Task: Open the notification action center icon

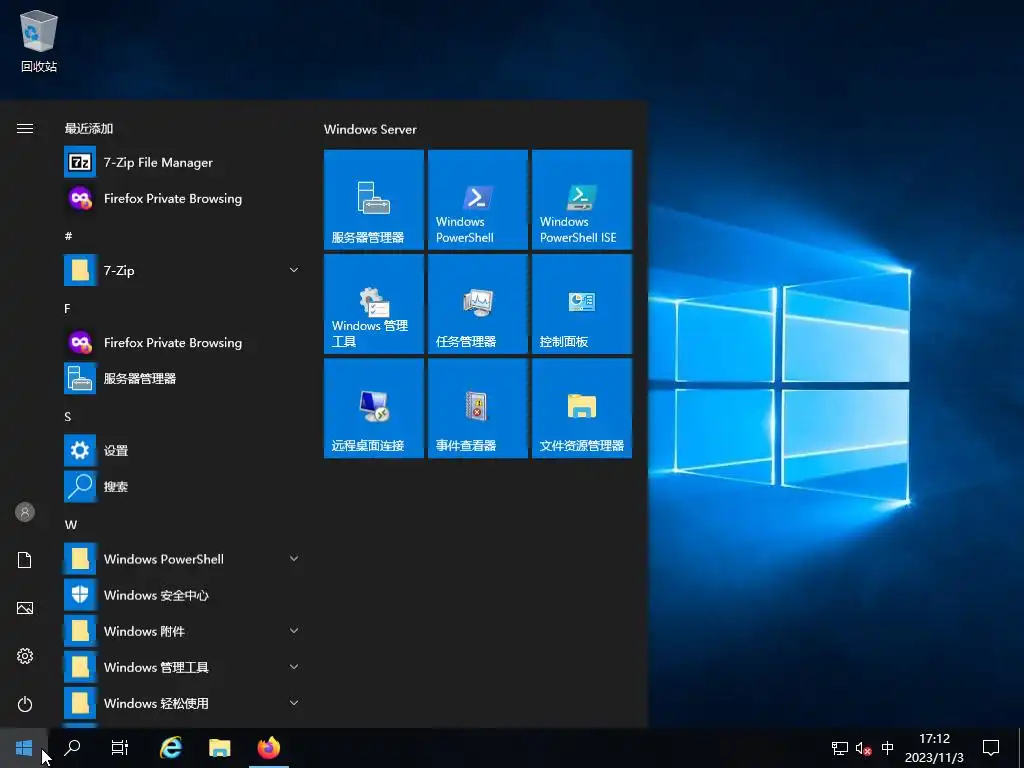Action: [991, 748]
